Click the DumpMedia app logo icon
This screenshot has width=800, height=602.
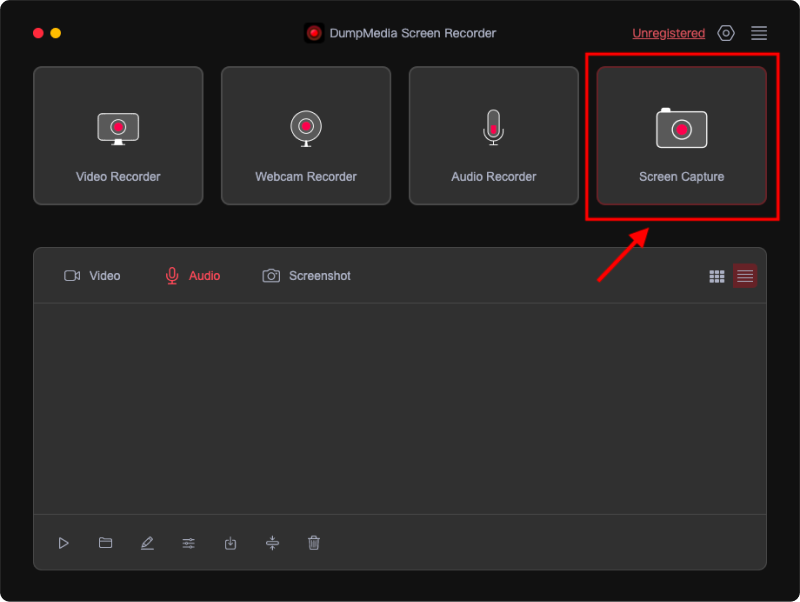click(x=314, y=33)
